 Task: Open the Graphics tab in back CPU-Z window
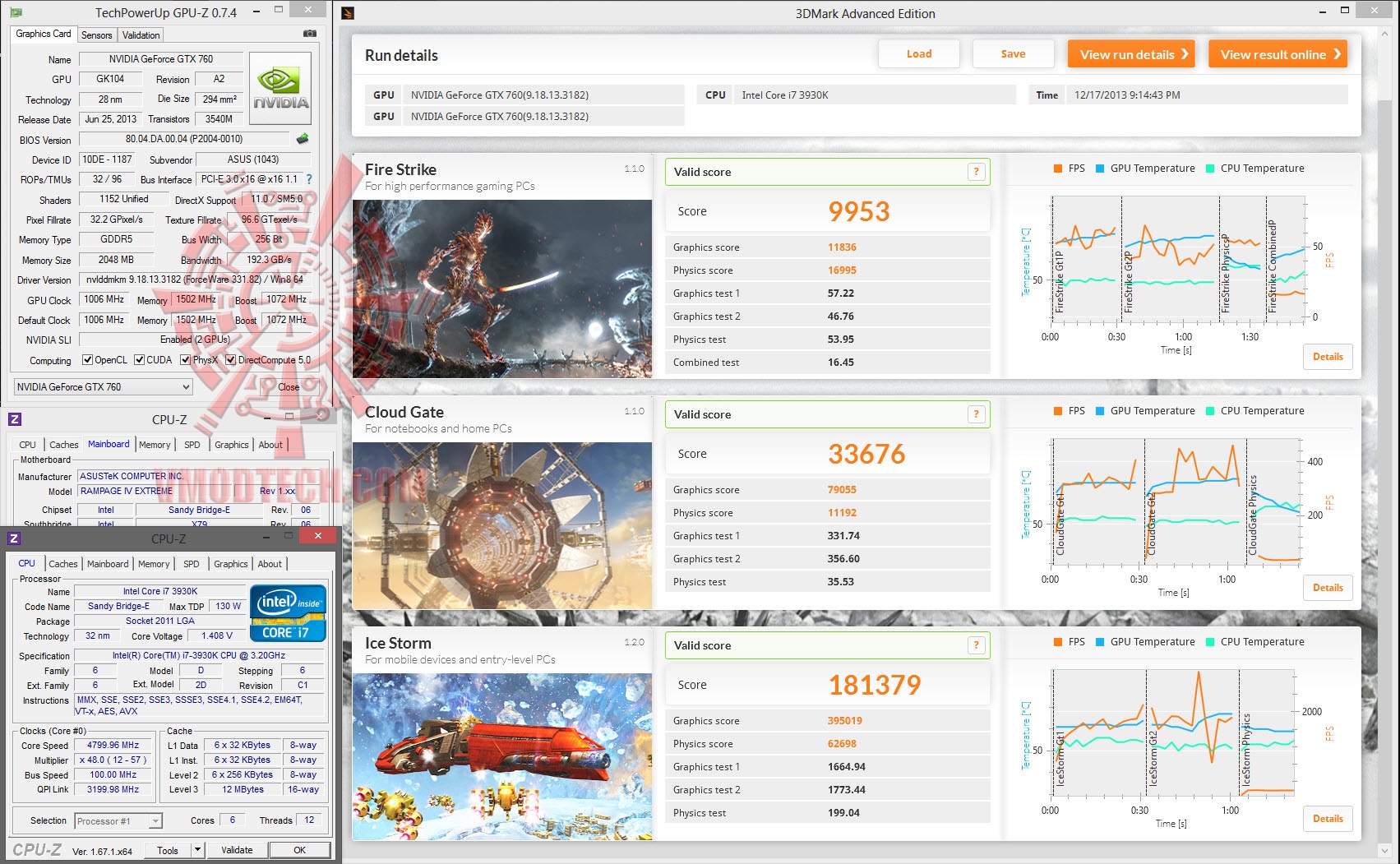pos(232,445)
